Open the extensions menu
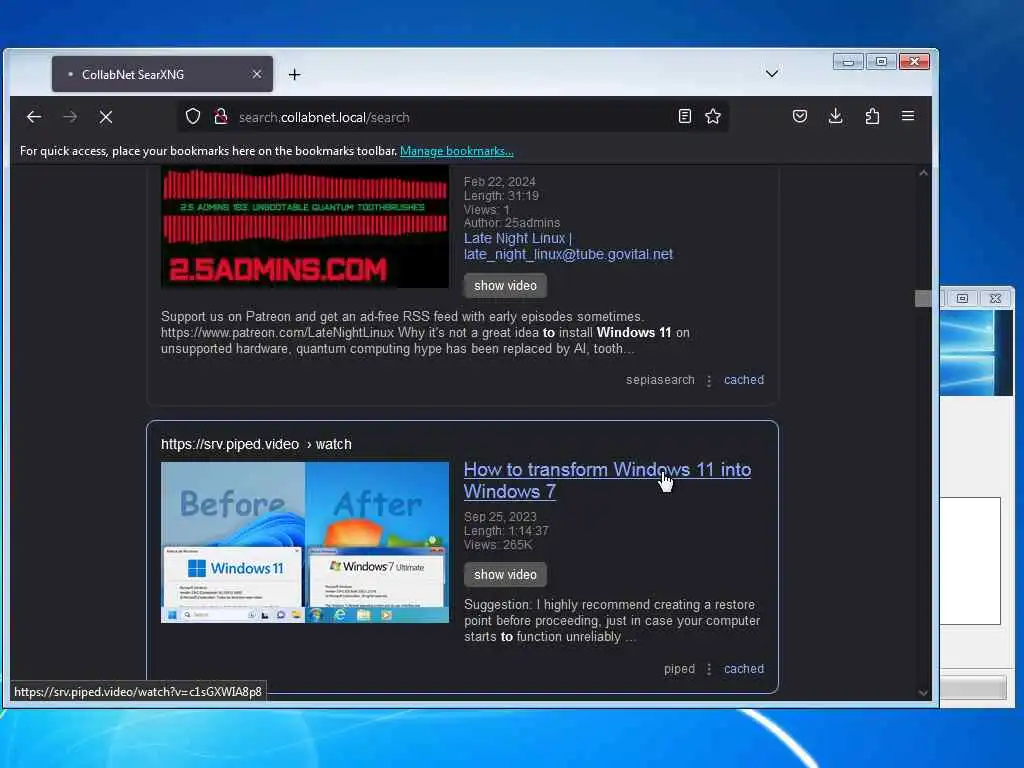The image size is (1024, 768). (872, 117)
